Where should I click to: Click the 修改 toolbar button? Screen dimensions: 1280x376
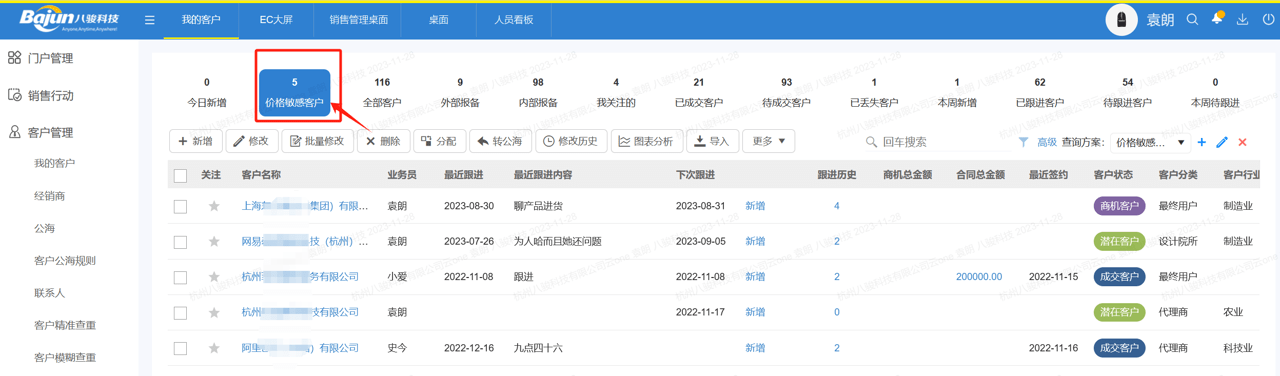(x=252, y=141)
